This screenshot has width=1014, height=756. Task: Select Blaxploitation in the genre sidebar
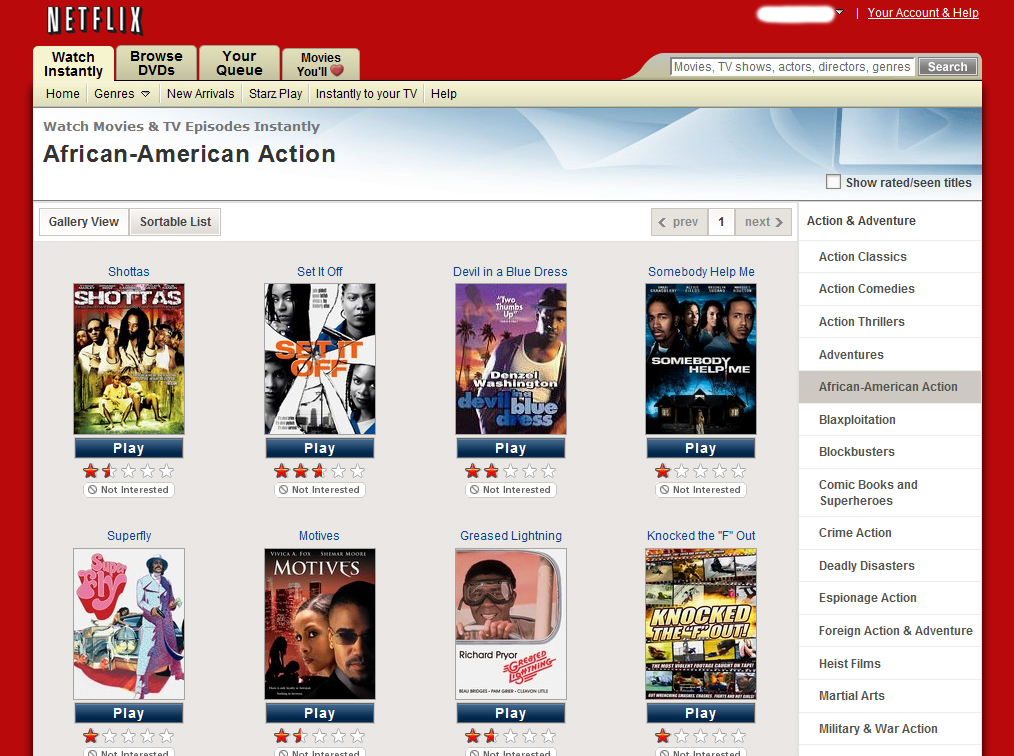coord(857,420)
